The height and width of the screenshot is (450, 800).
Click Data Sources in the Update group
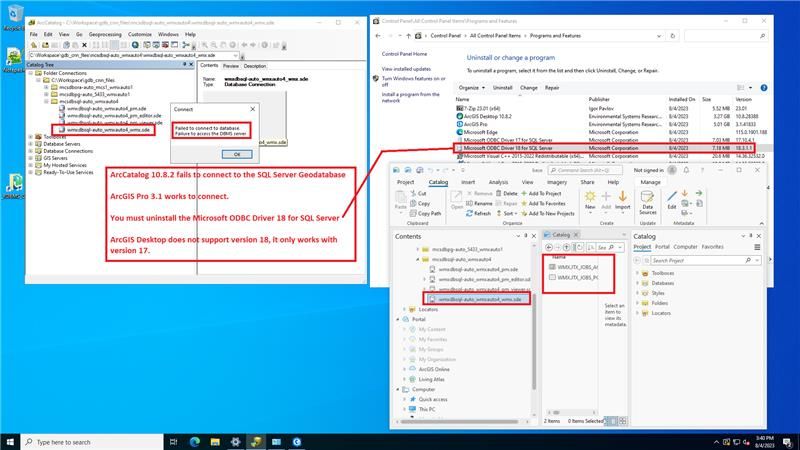[x=647, y=203]
